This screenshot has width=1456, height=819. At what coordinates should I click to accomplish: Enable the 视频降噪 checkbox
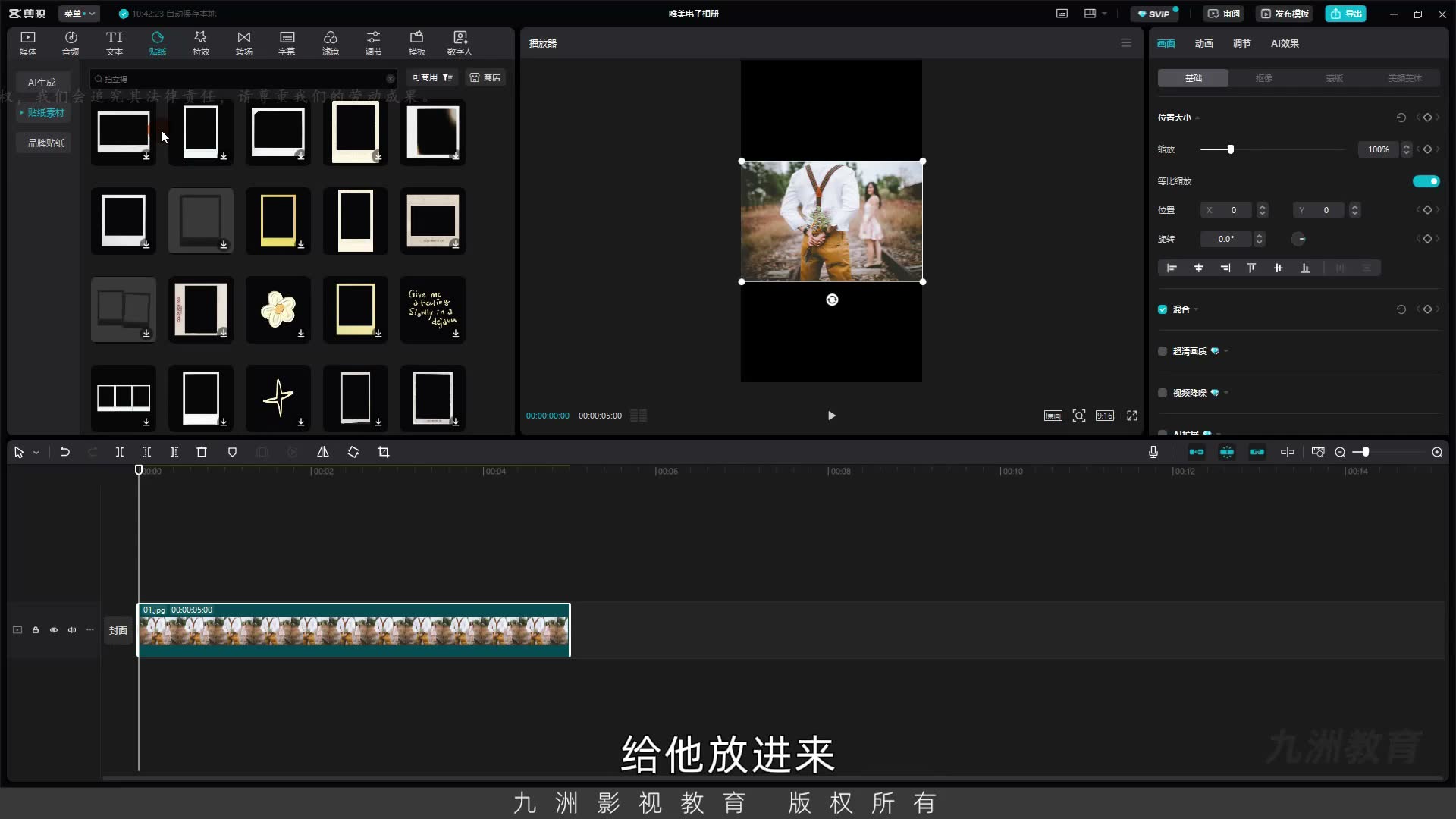pyautogui.click(x=1163, y=393)
